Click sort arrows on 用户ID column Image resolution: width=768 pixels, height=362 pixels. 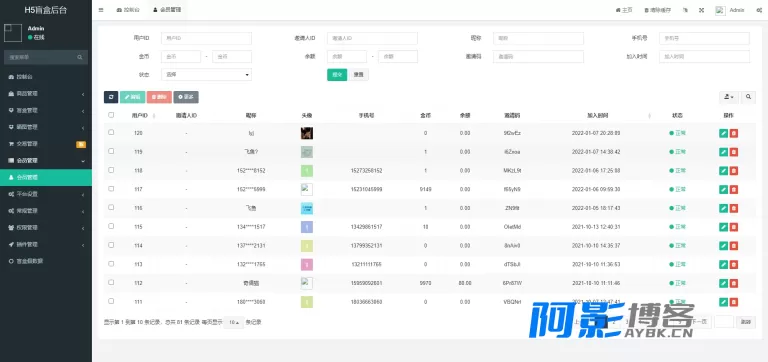154,116
